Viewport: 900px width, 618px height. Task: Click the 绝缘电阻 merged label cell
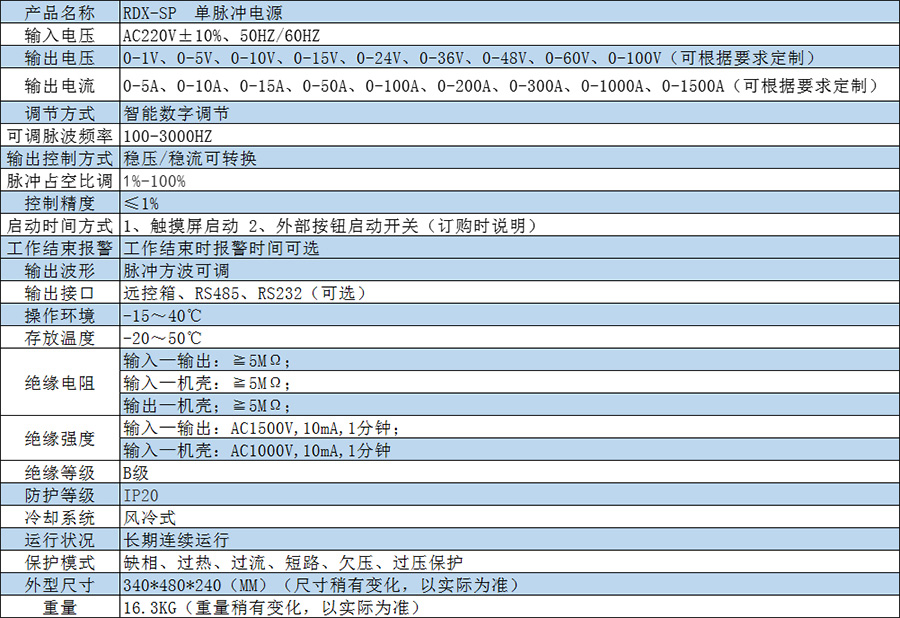tap(60, 382)
